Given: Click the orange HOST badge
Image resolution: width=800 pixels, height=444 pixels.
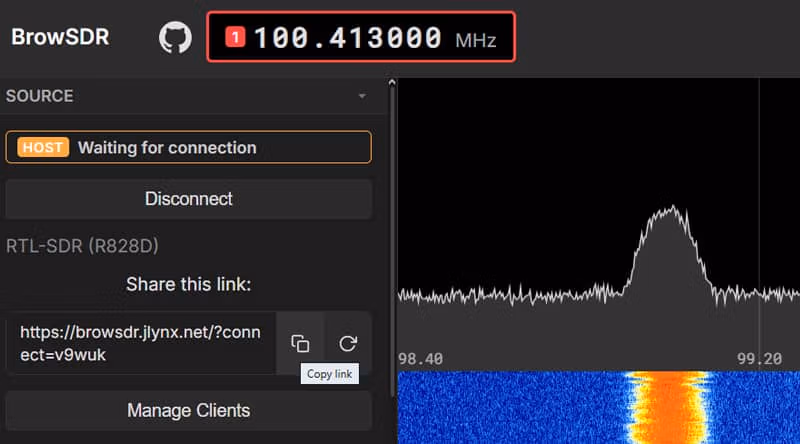Looking at the screenshot, I should click(x=43, y=147).
